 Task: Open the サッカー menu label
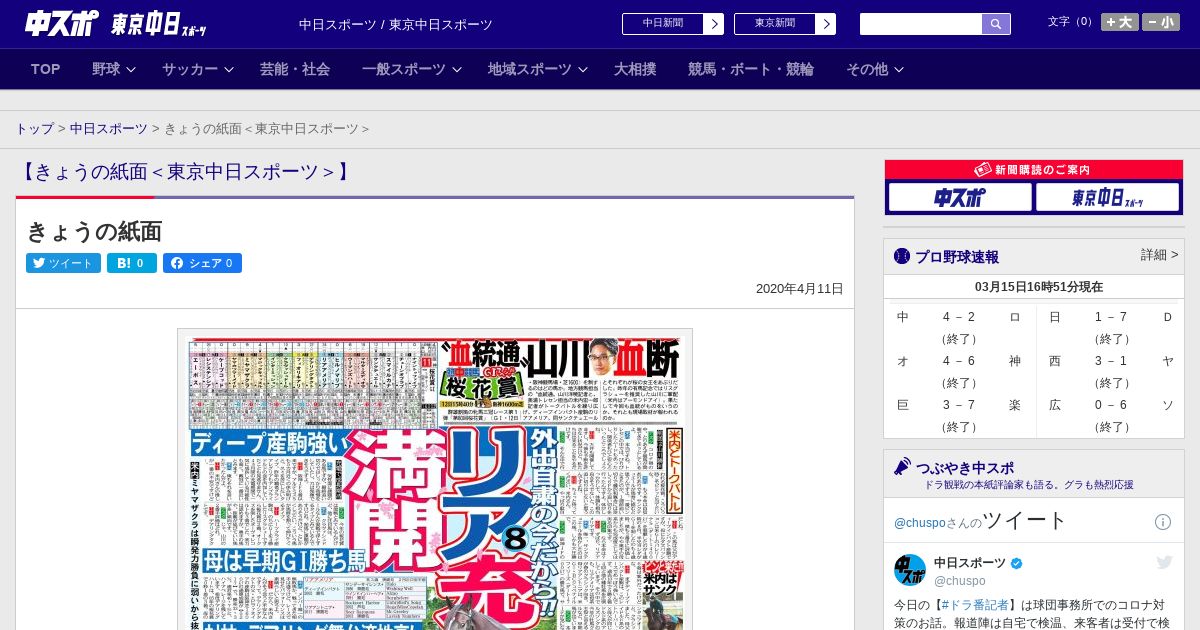[x=190, y=69]
